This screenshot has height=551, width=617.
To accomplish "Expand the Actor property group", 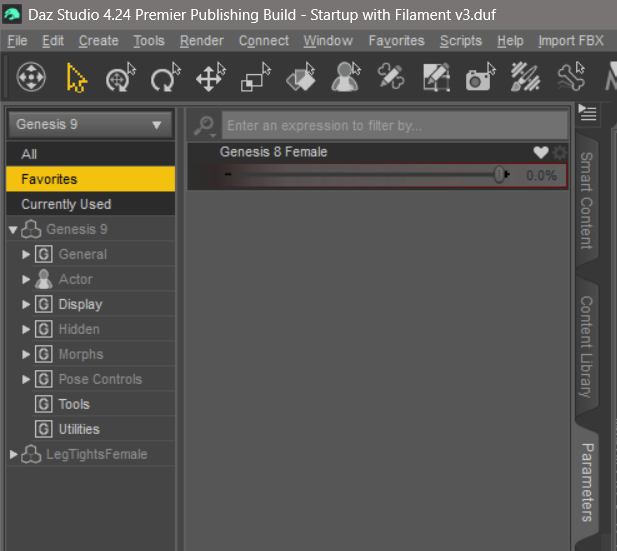I will coord(26,279).
